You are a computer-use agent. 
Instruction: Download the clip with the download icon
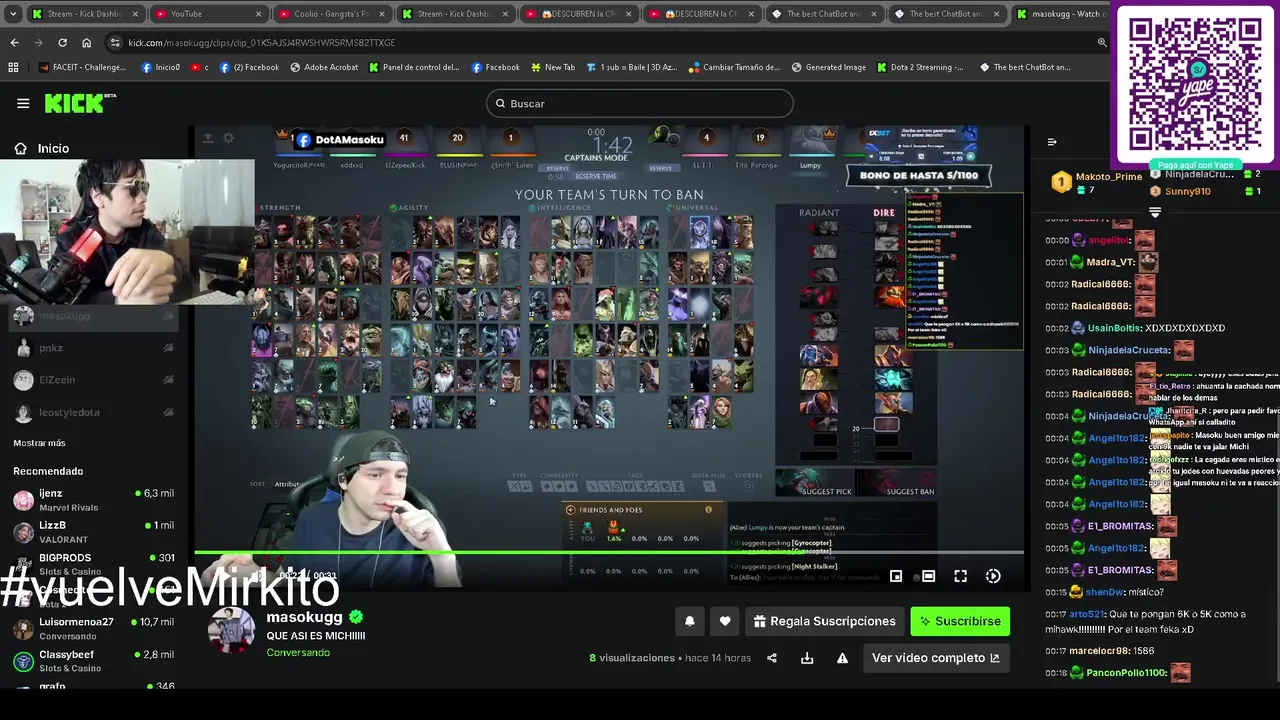tap(807, 658)
